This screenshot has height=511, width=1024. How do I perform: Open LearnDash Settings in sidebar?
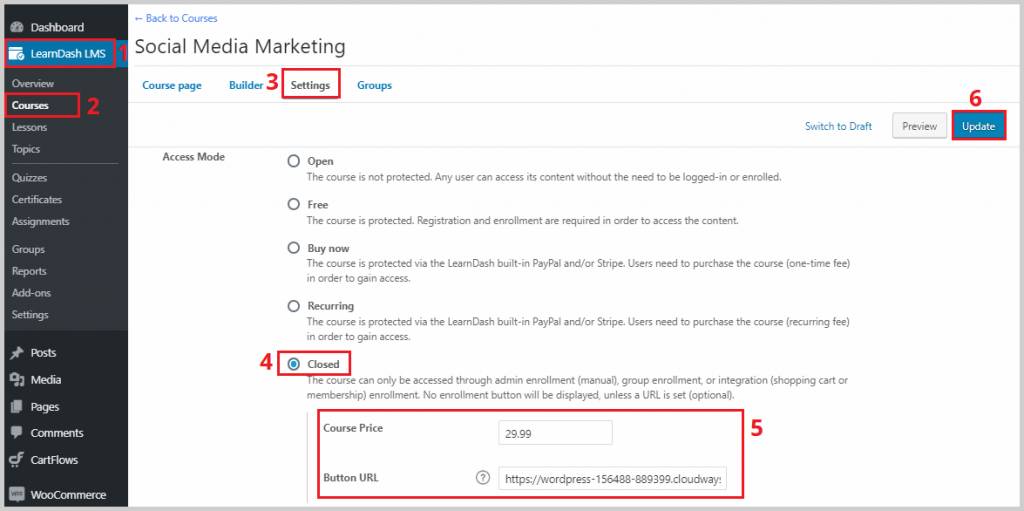tap(30, 314)
